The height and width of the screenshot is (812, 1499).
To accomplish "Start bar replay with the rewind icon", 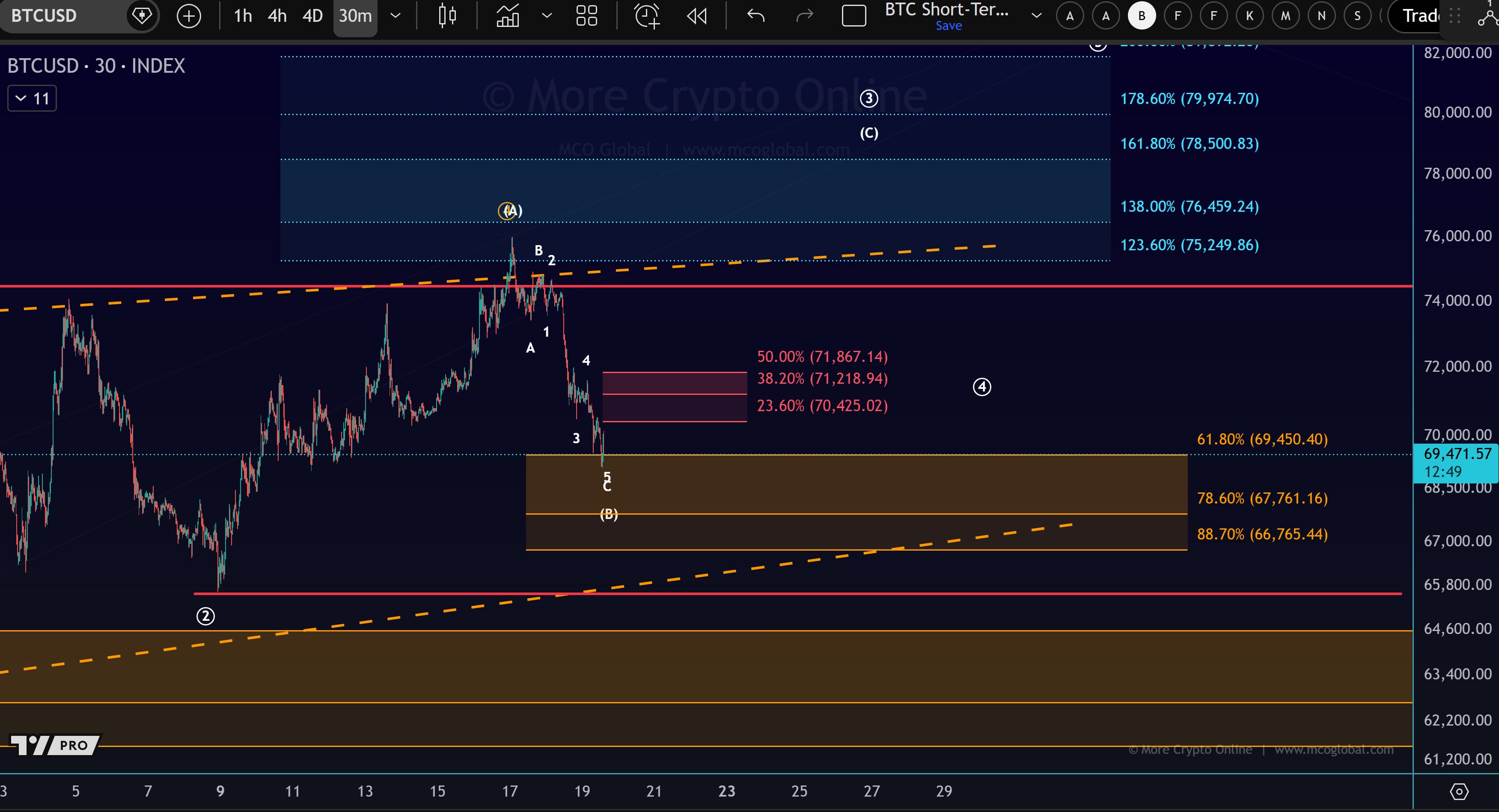I will tap(696, 16).
